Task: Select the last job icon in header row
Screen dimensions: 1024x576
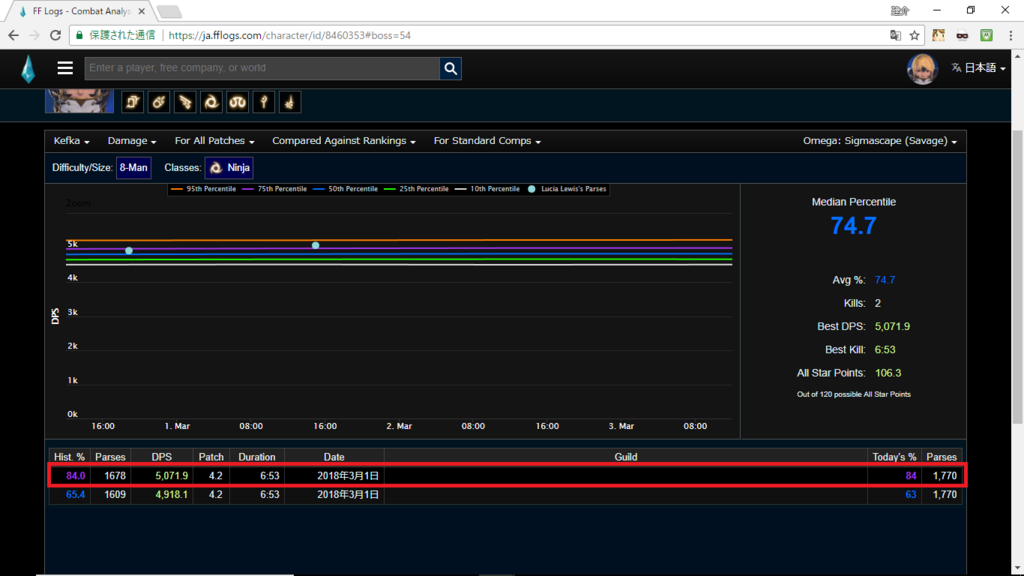Action: point(289,102)
